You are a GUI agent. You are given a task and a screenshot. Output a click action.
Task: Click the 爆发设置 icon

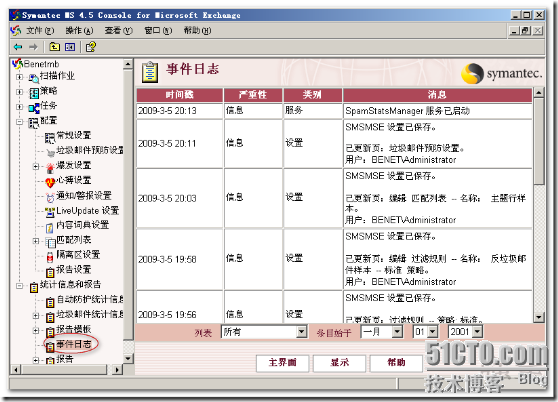(x=50, y=168)
